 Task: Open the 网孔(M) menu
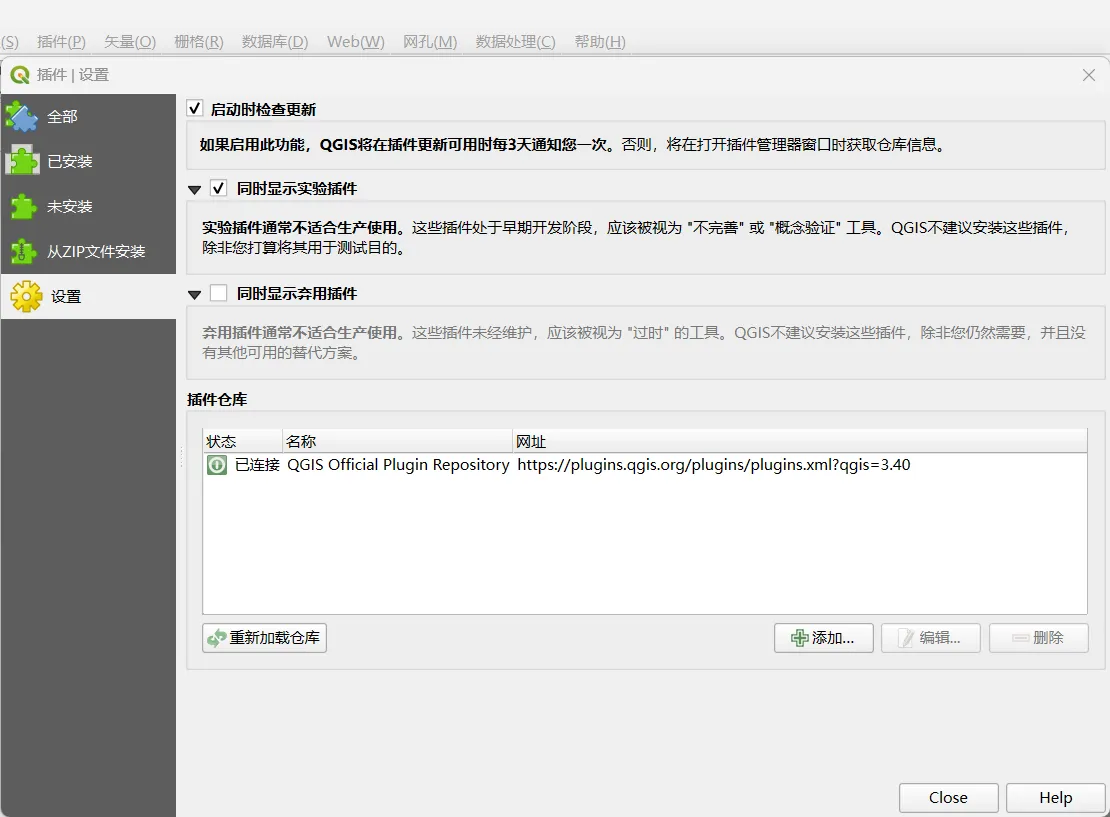430,42
